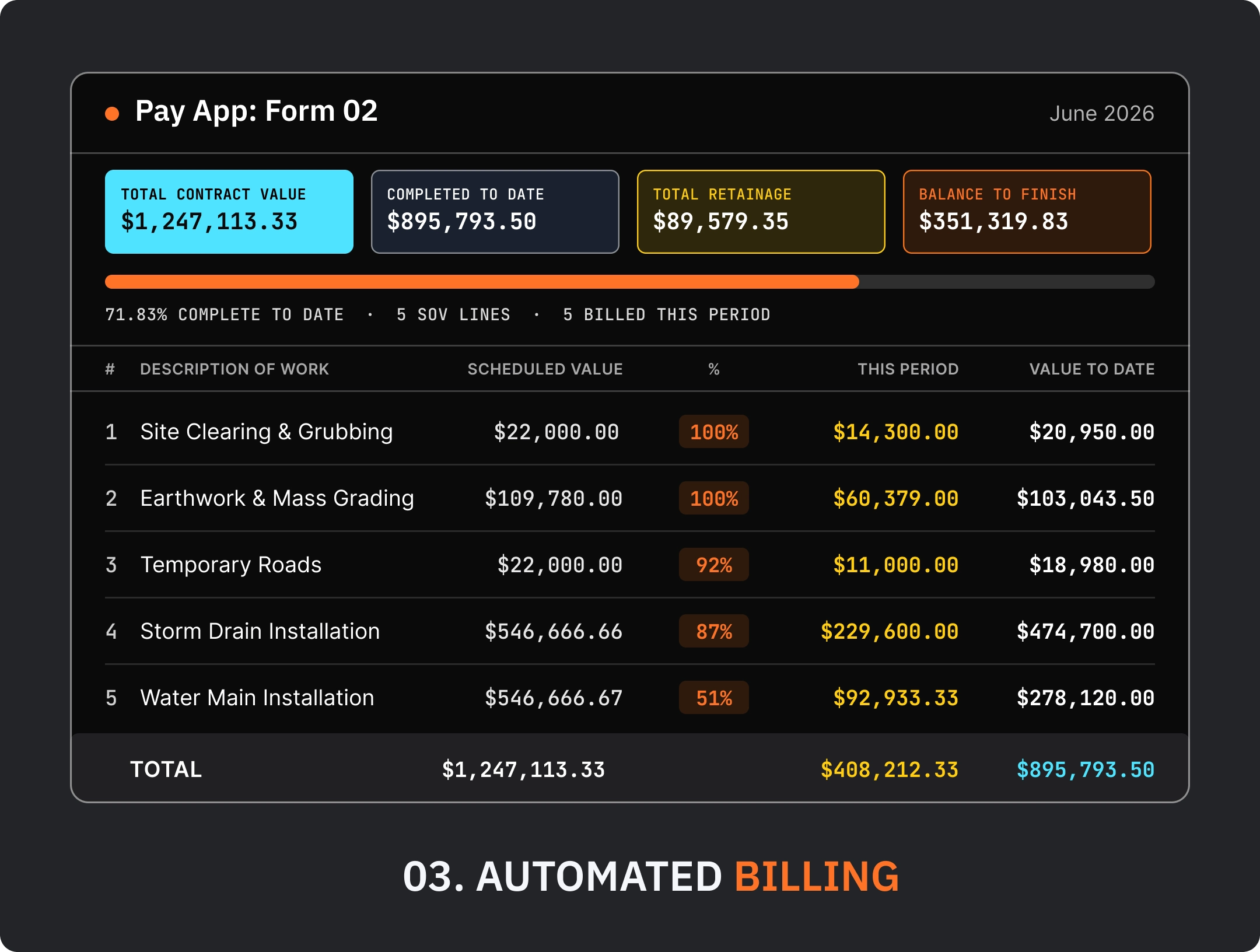The image size is (1260, 952).
Task: Click the 87% badge for Storm Drain
Action: 714,631
